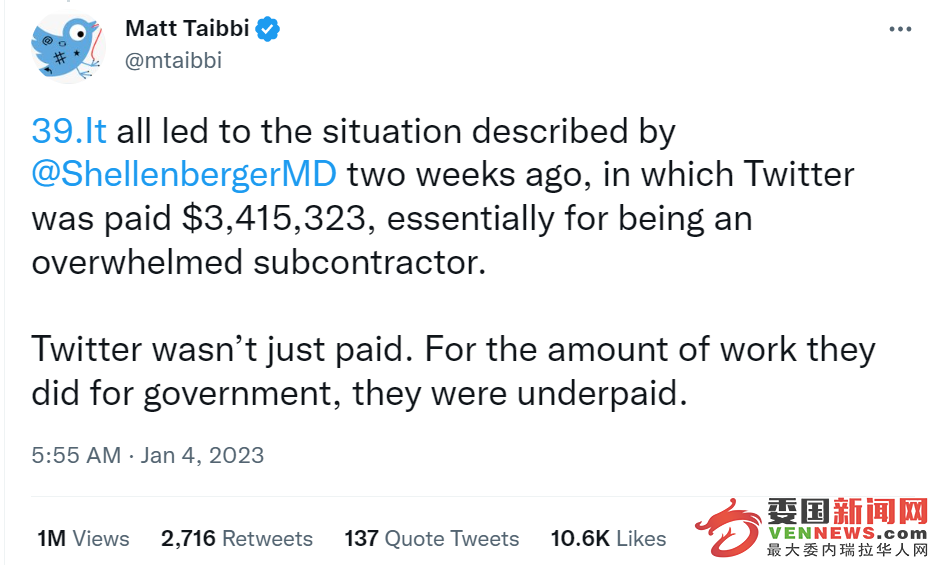
Task: Click the Matt Taibbi display name
Action: [x=187, y=28]
